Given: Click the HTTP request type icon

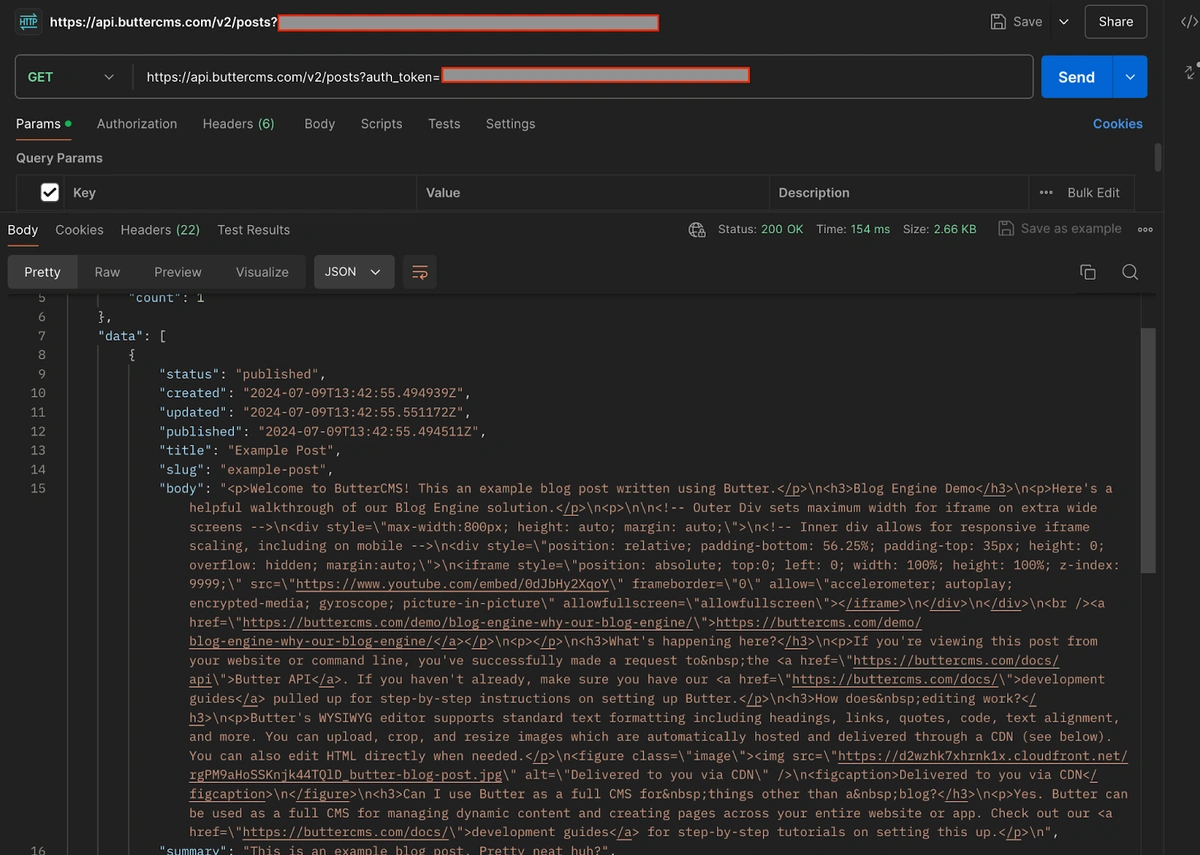Looking at the screenshot, I should [28, 22].
